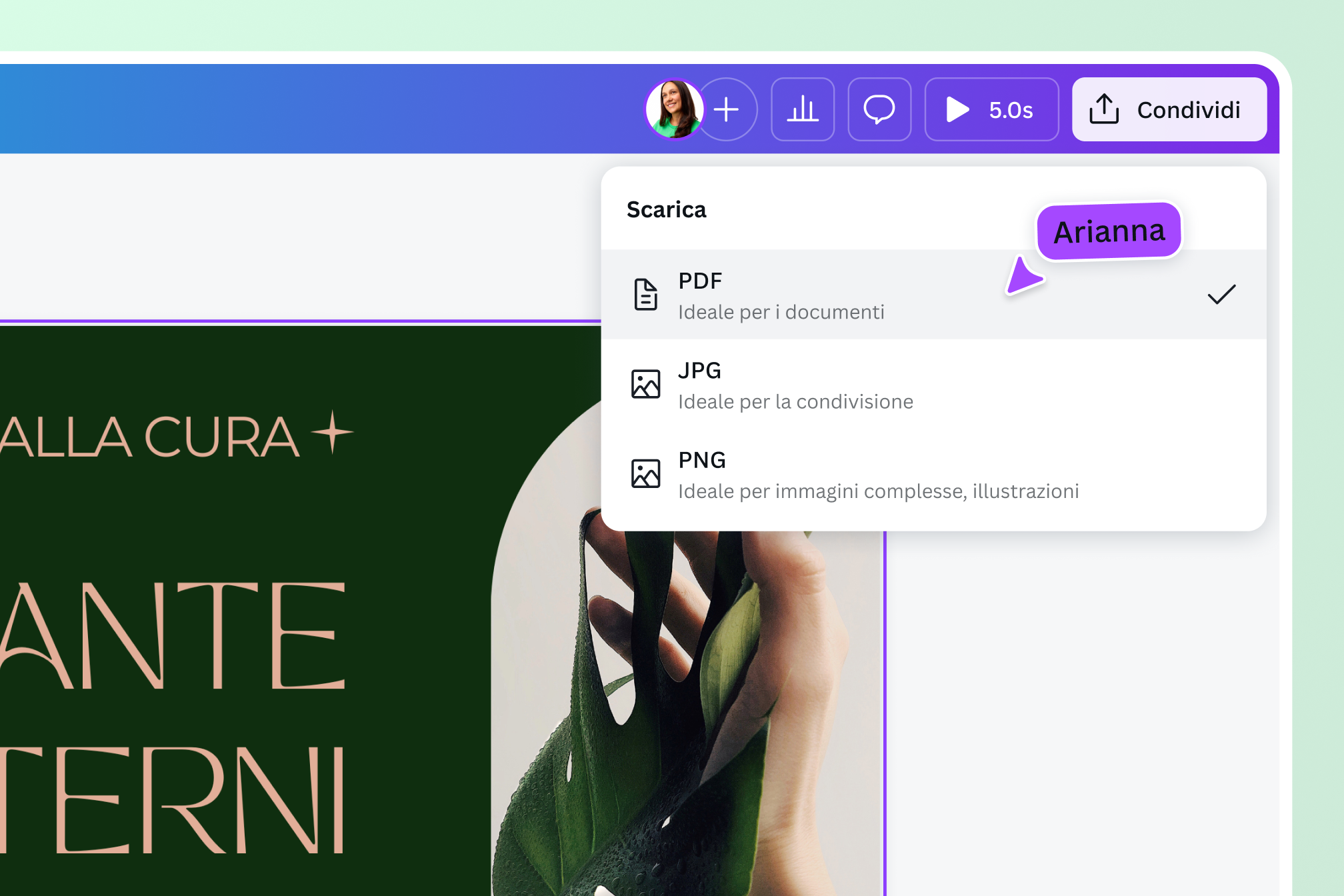1344x896 pixels.
Task: Add collaborator with the plus button
Action: point(727,109)
